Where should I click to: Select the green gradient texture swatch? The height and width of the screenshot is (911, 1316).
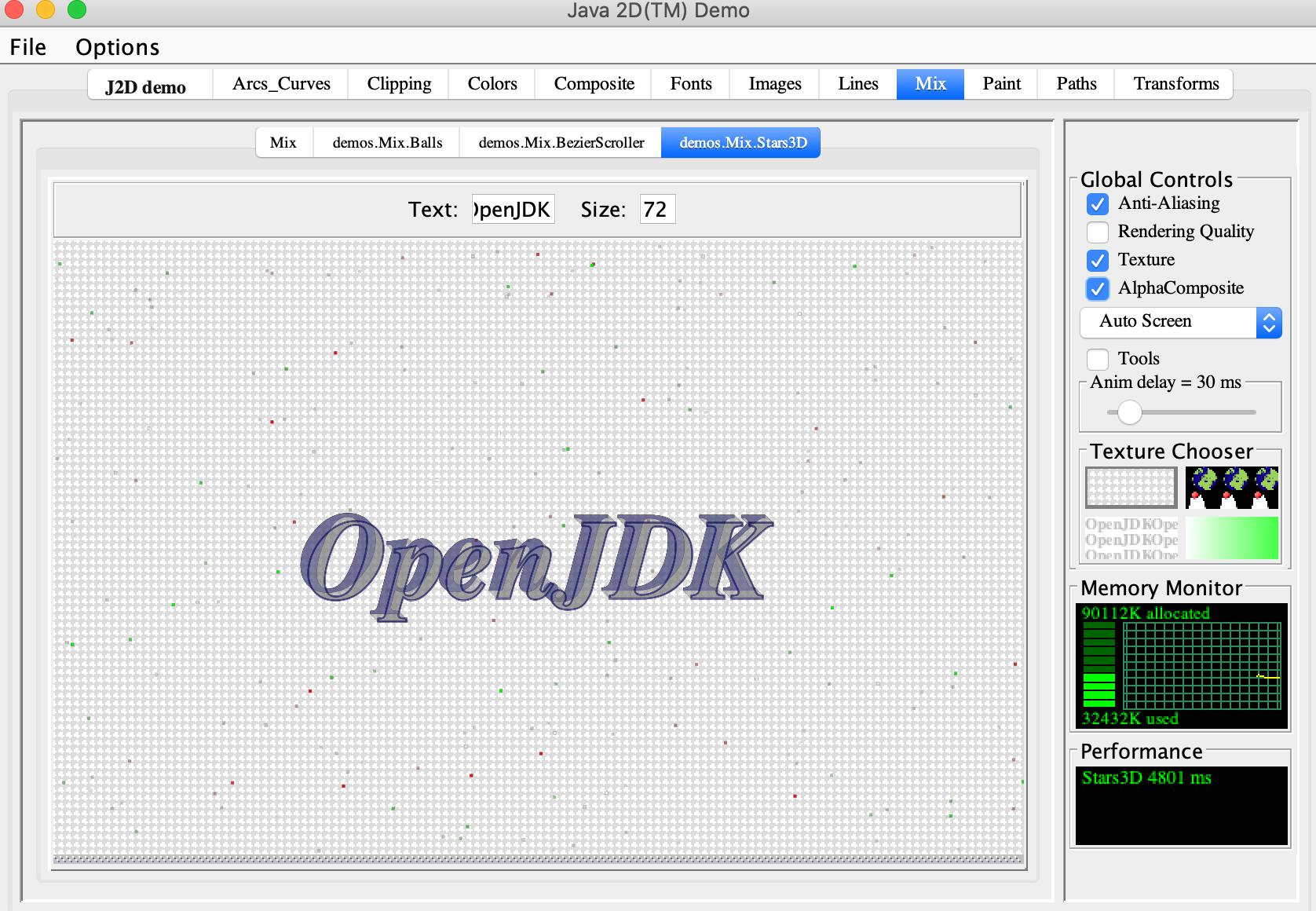tap(1231, 538)
